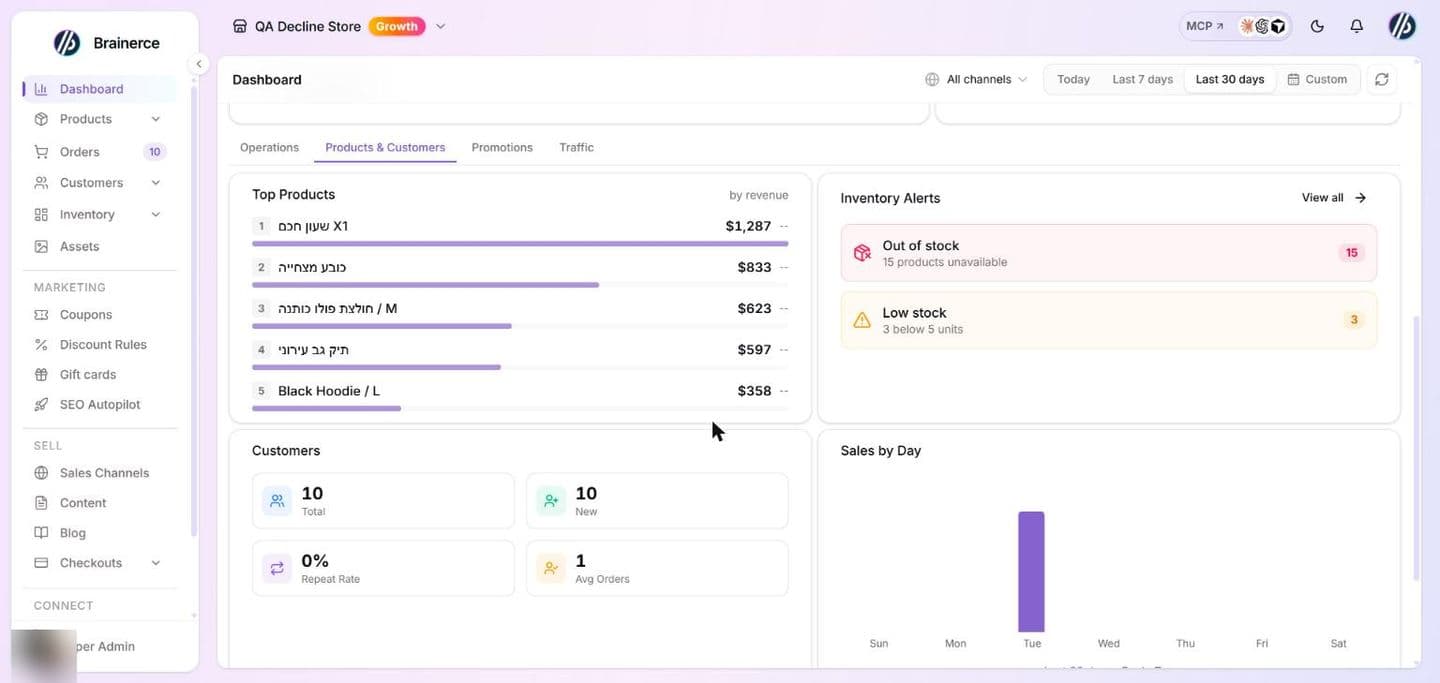Open the Out of stock alert

coord(1109,253)
